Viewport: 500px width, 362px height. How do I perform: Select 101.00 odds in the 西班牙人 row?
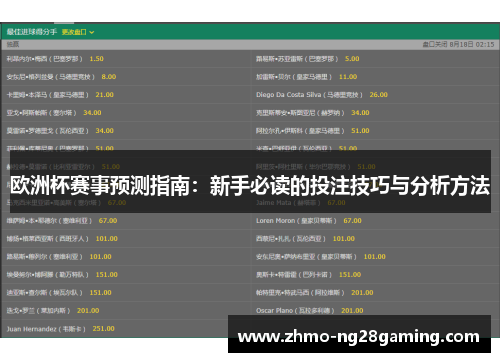[x=106, y=239]
